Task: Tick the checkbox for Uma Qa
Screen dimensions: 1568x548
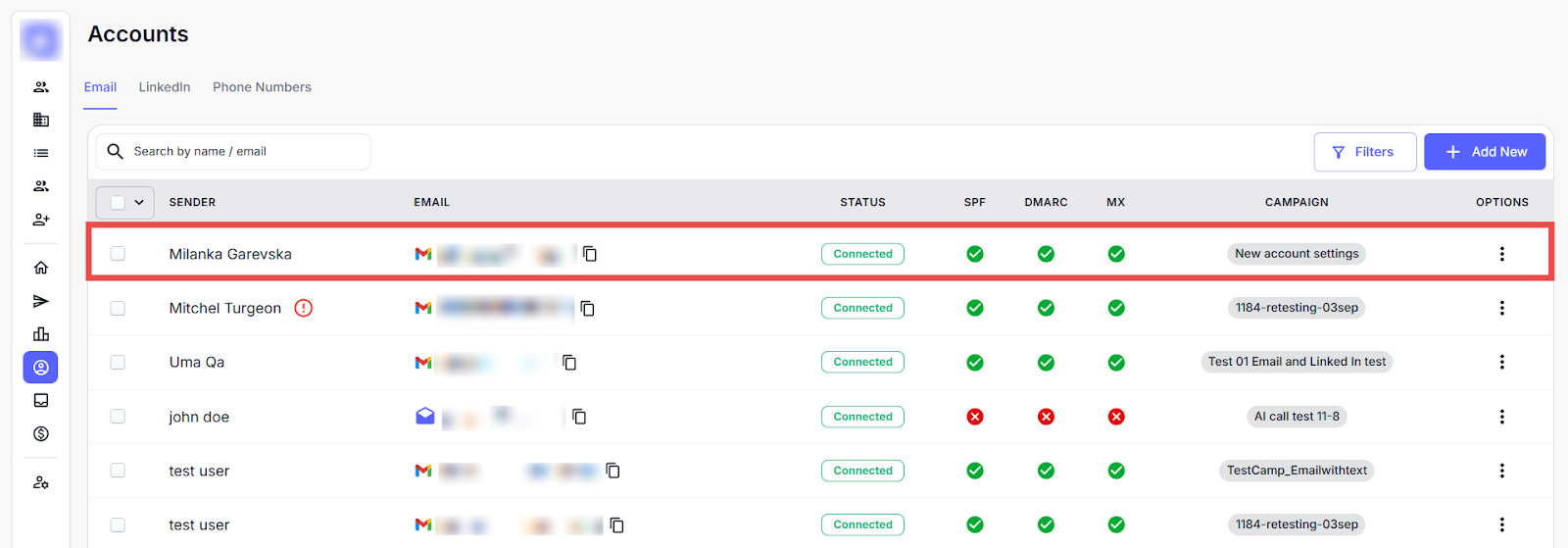Action: click(x=118, y=362)
